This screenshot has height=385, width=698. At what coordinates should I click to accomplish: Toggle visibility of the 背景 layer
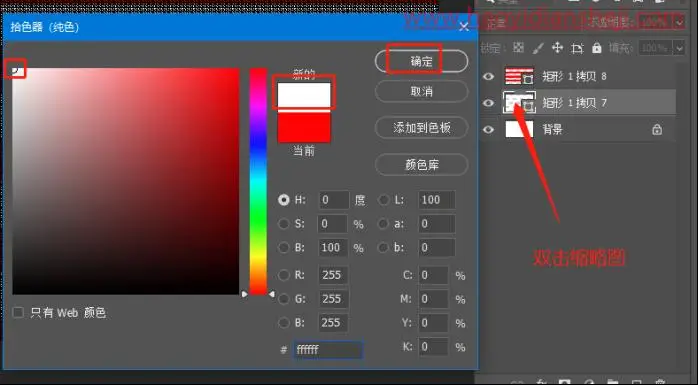(x=488, y=130)
